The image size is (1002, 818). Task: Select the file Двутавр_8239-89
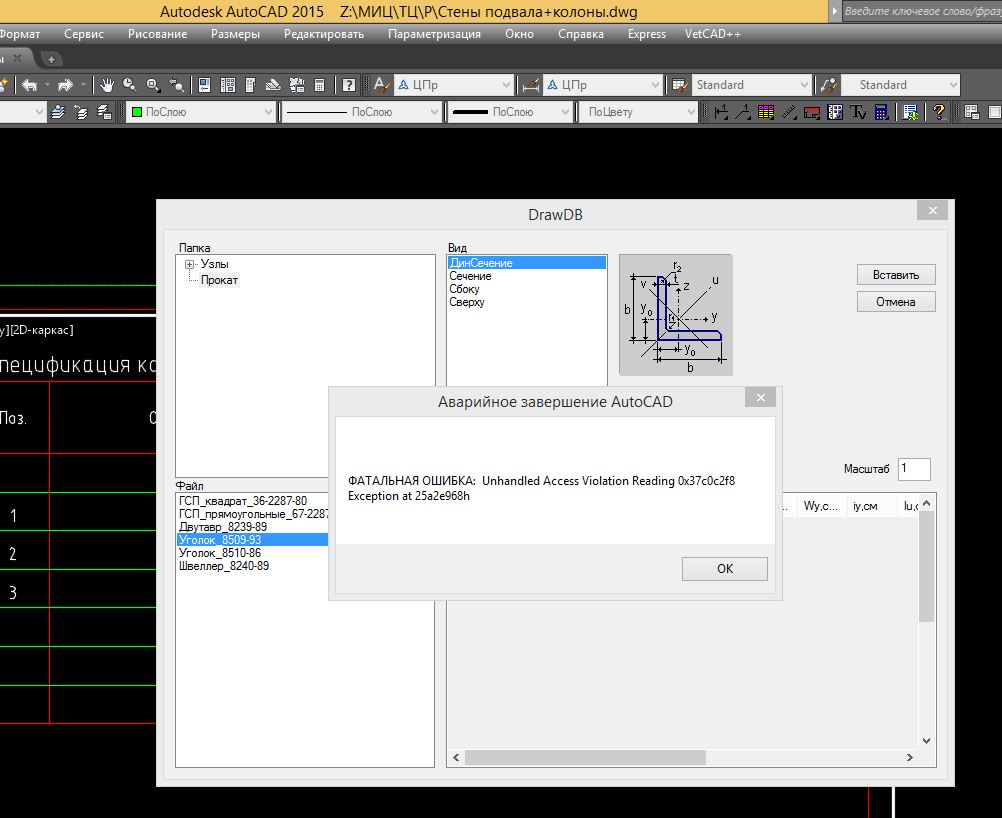[223, 527]
